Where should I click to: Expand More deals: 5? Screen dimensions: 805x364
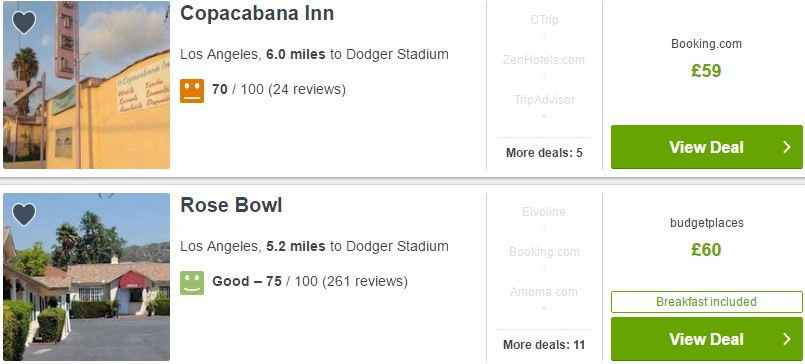coord(544,152)
